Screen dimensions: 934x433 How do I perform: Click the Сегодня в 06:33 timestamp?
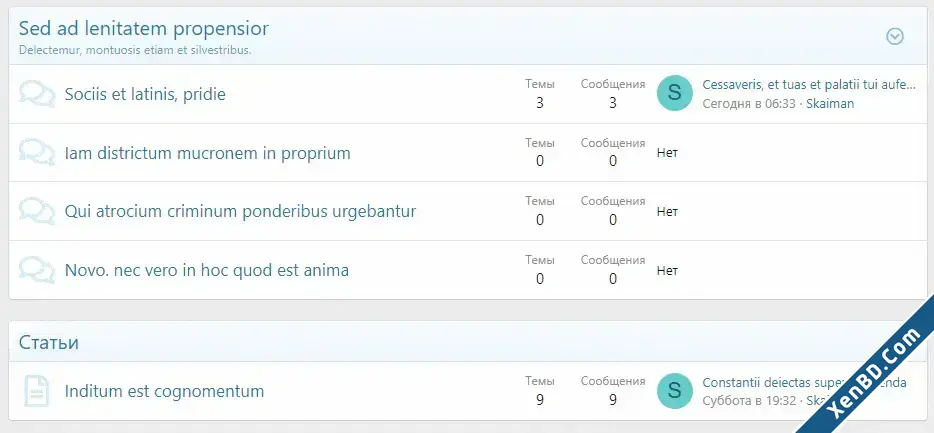749,103
